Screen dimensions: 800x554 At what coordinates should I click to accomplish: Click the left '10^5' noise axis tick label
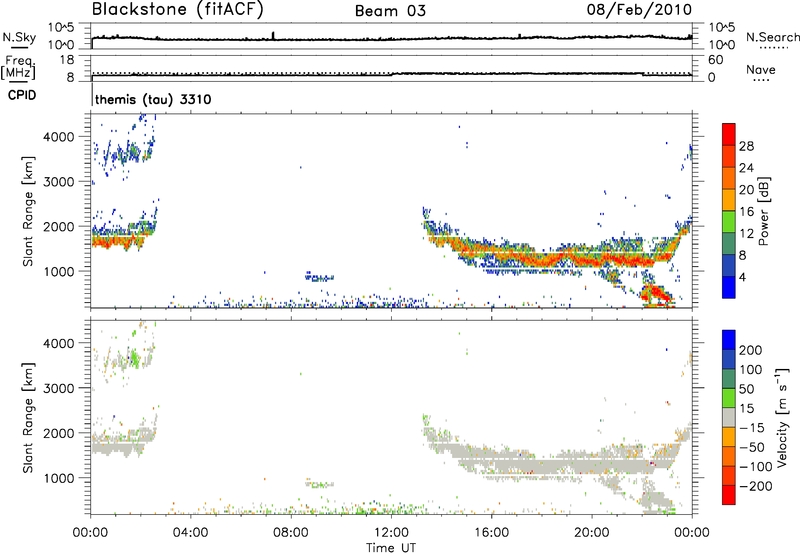(61, 28)
